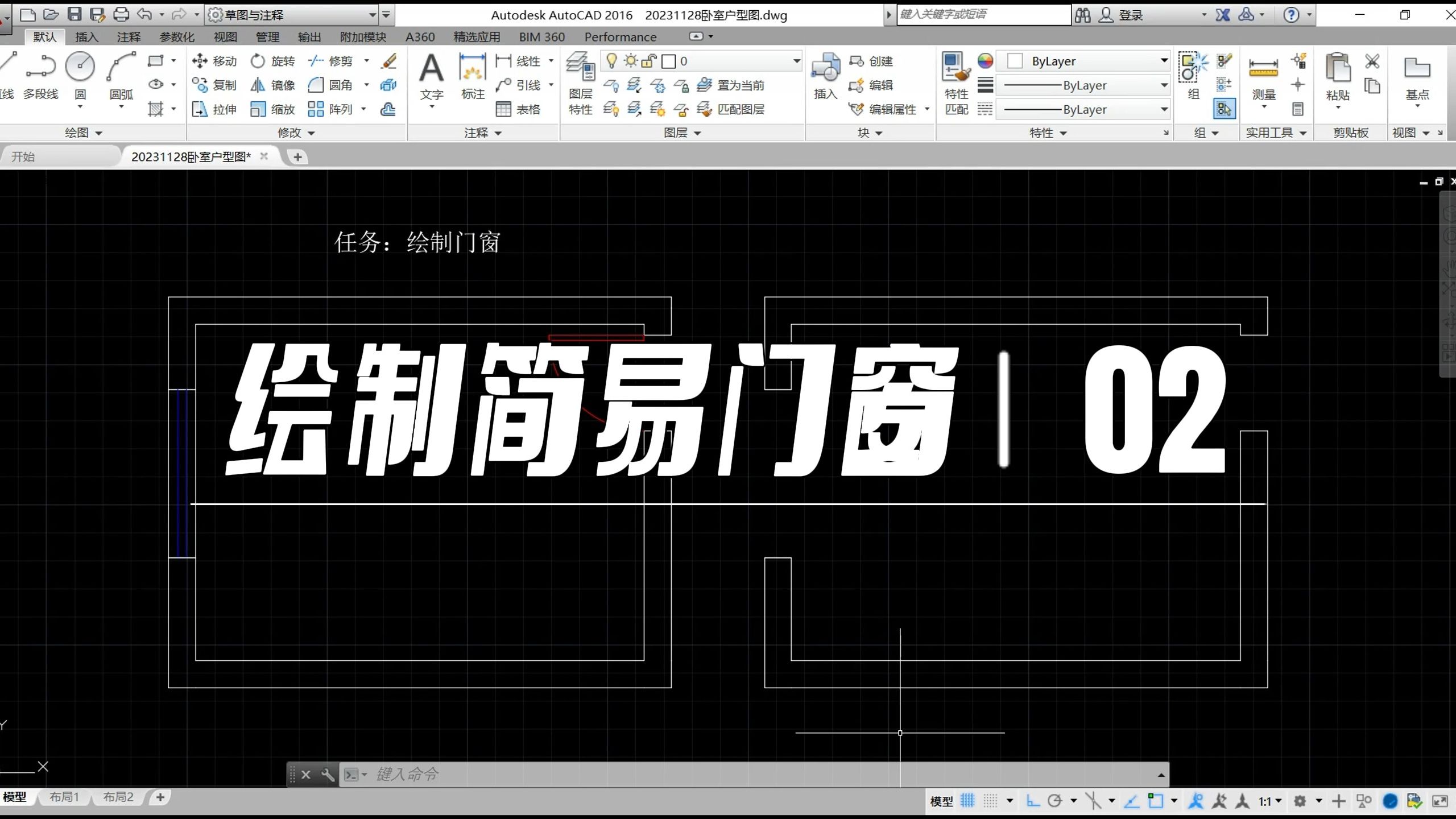The image size is (1456, 819).
Task: Click 登录 to sign in
Action: pyautogui.click(x=1130, y=15)
